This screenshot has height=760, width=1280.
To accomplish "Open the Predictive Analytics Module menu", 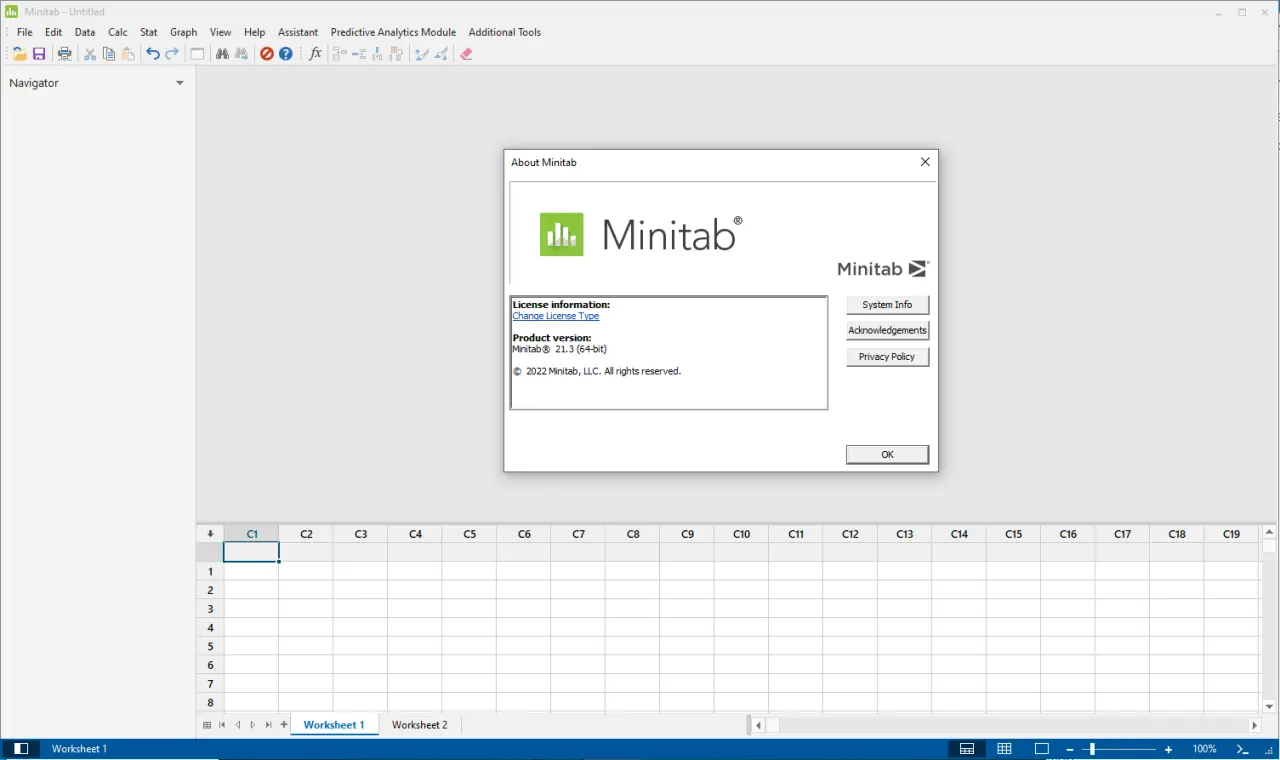I will click(393, 32).
